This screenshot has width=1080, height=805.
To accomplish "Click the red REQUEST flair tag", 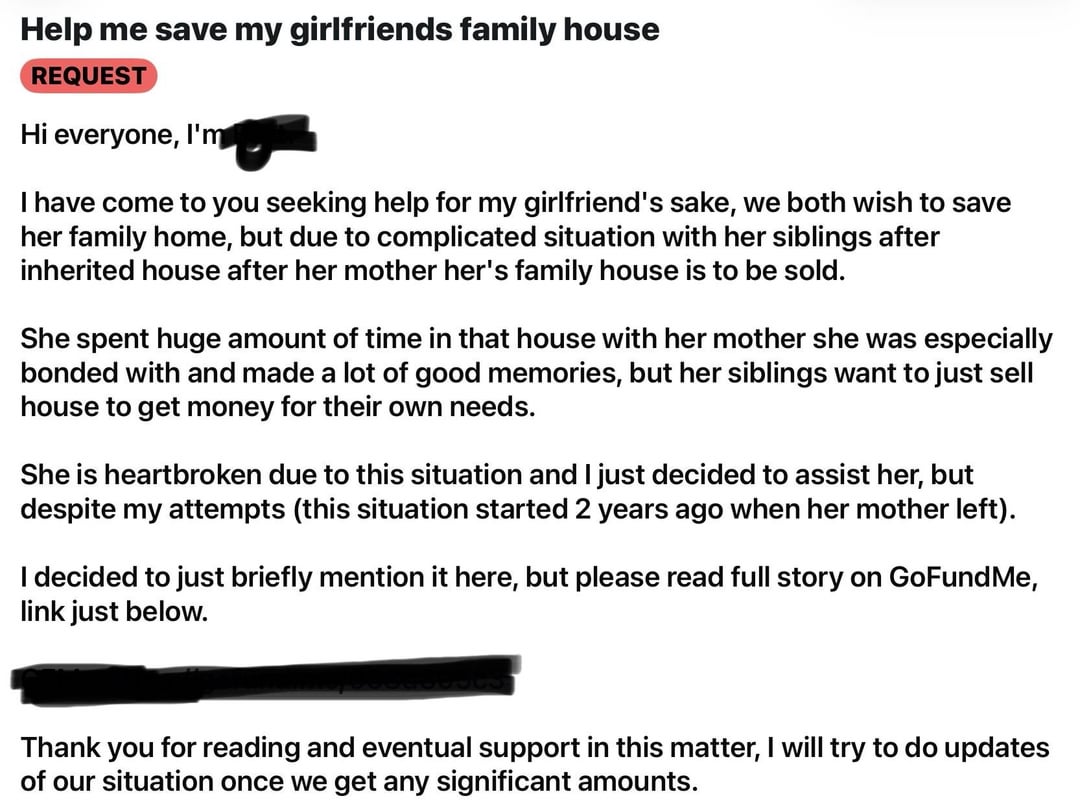I will pyautogui.click(x=89, y=76).
